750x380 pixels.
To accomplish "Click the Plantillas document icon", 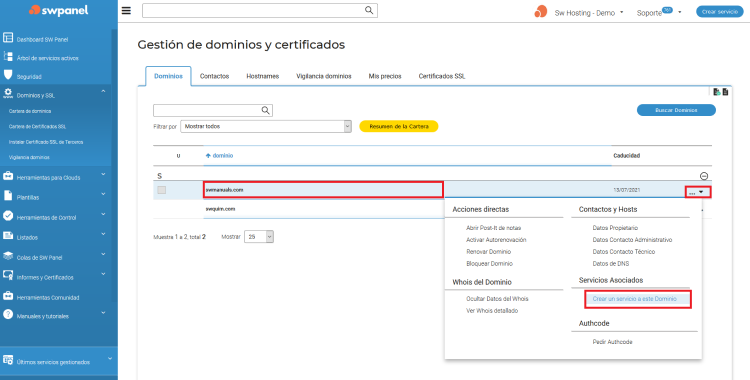I will pos(8,196).
